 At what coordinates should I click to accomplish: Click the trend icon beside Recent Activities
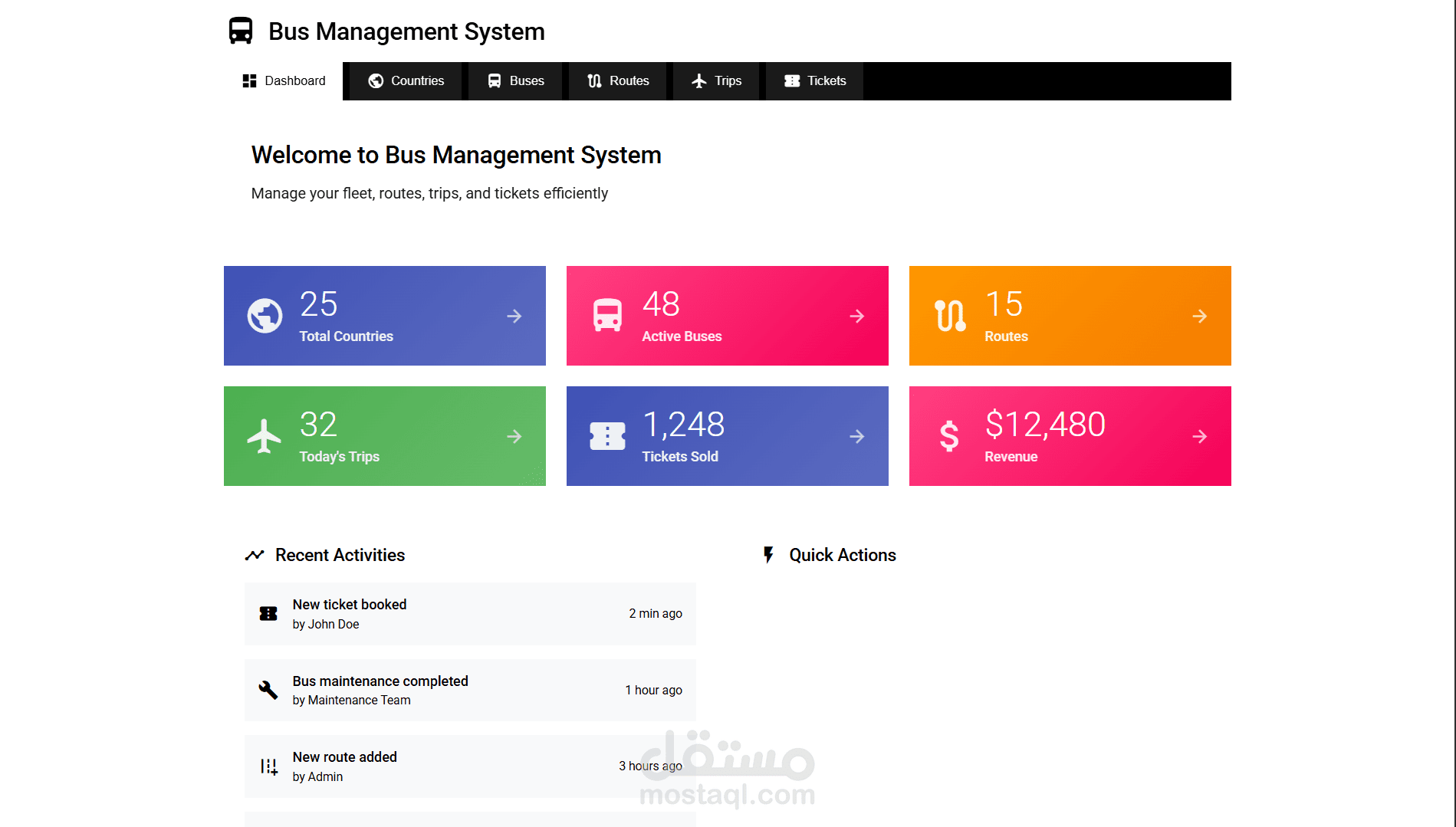[255, 555]
